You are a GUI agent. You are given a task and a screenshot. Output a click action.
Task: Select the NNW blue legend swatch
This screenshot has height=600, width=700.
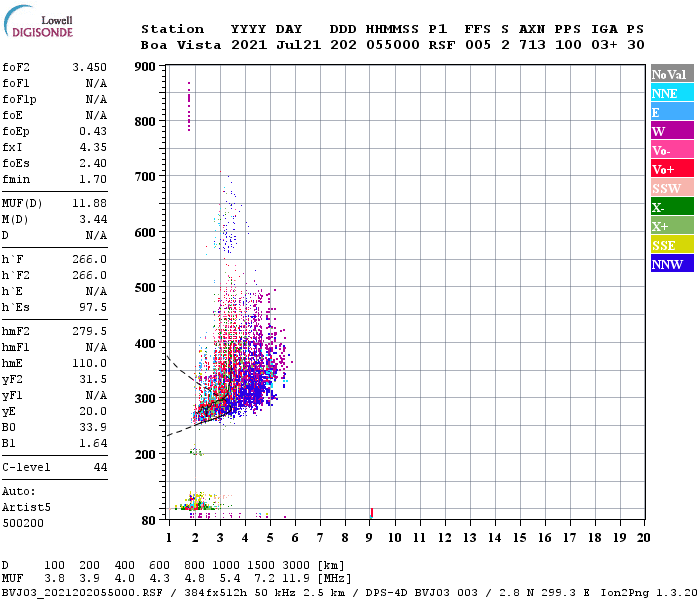672,263
